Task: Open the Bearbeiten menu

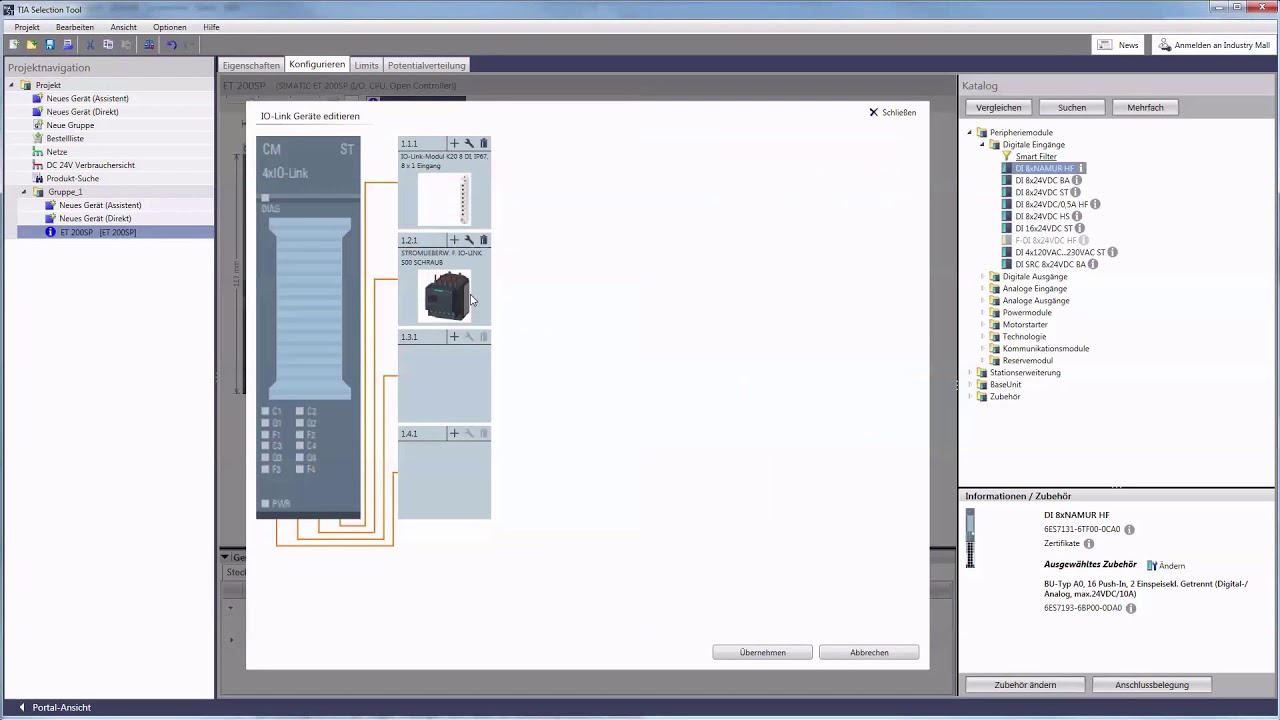Action: [75, 27]
